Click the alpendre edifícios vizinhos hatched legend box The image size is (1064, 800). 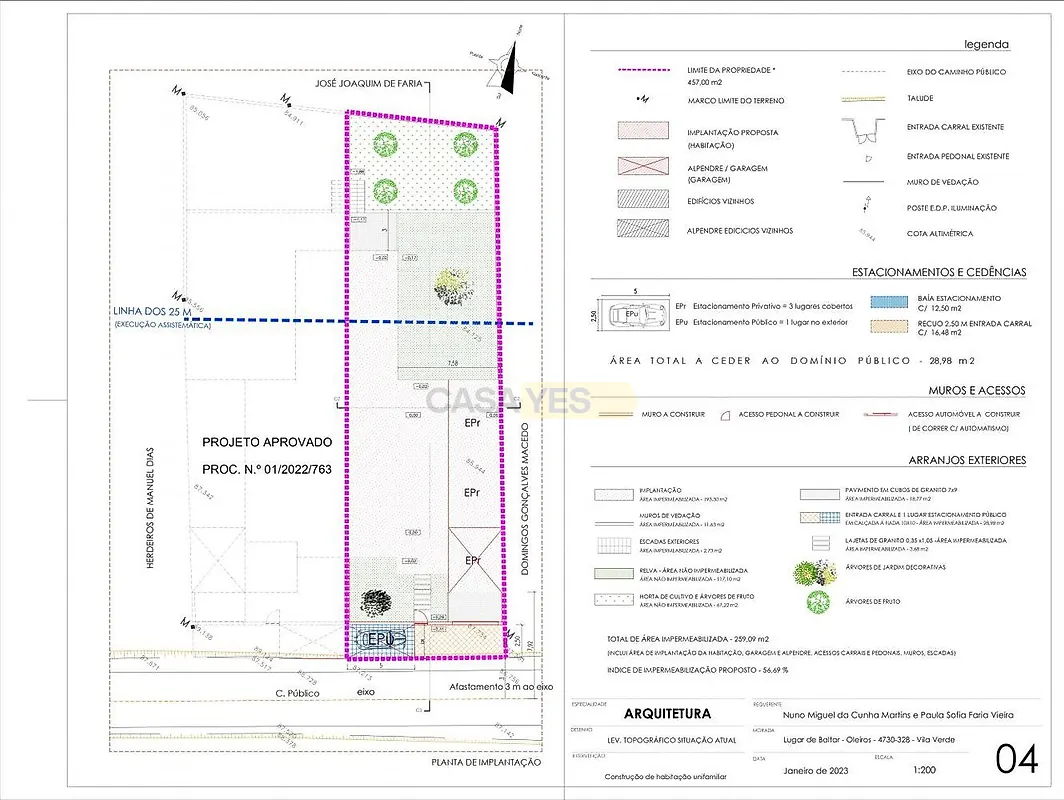(643, 228)
